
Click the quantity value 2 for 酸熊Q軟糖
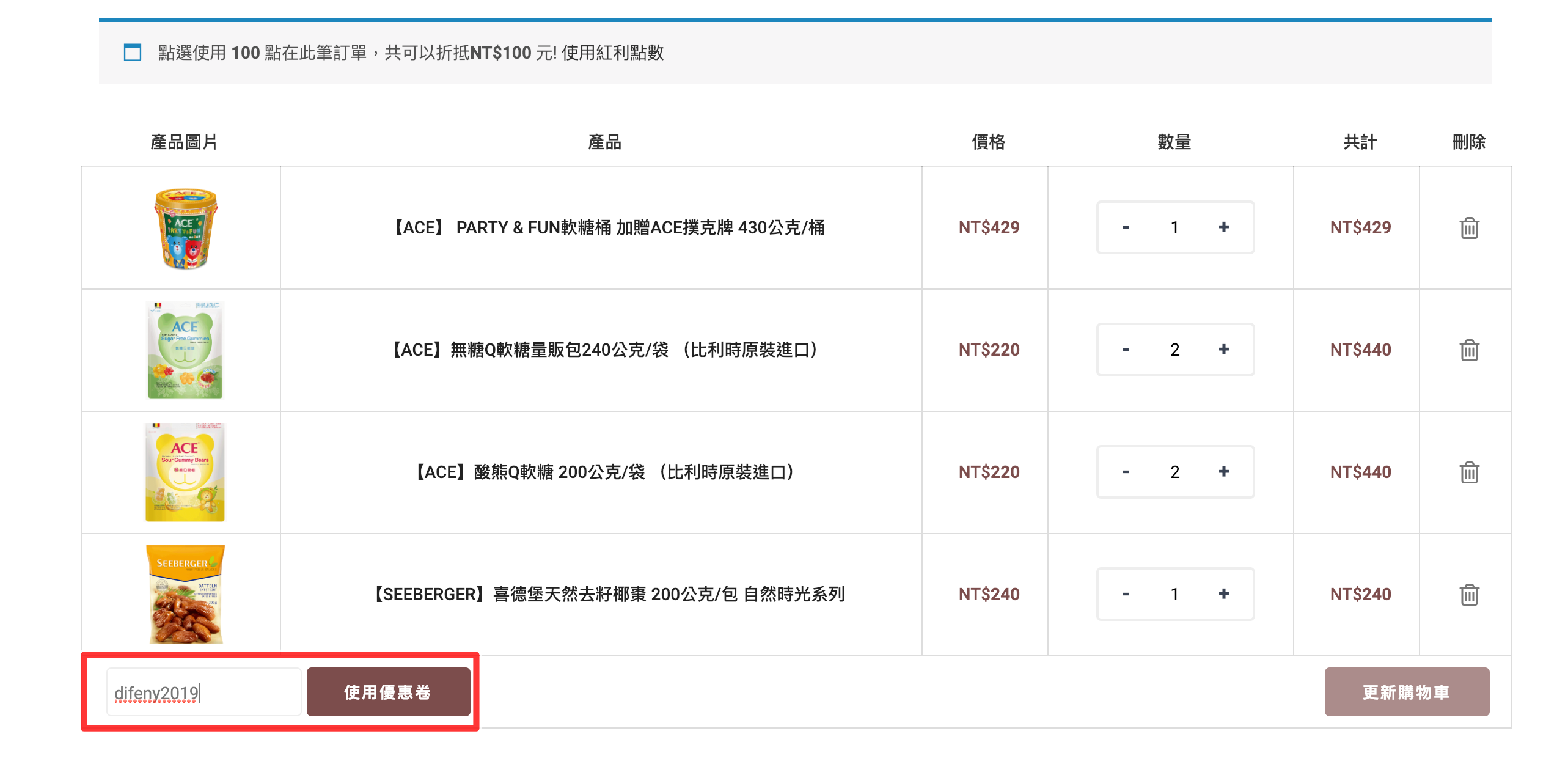(x=1174, y=472)
